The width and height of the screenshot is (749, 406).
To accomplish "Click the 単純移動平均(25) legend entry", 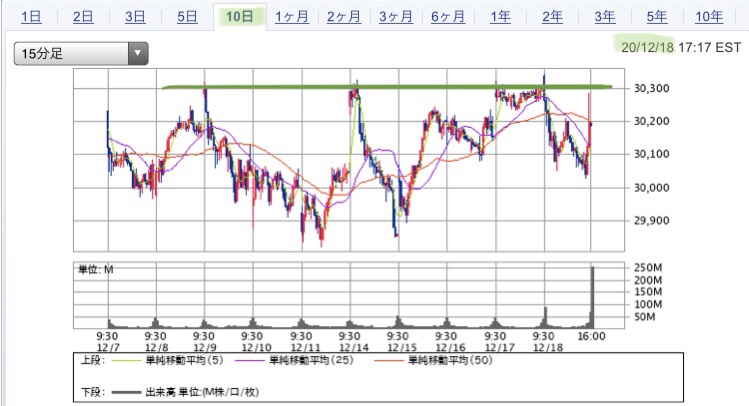I will 294,360.
